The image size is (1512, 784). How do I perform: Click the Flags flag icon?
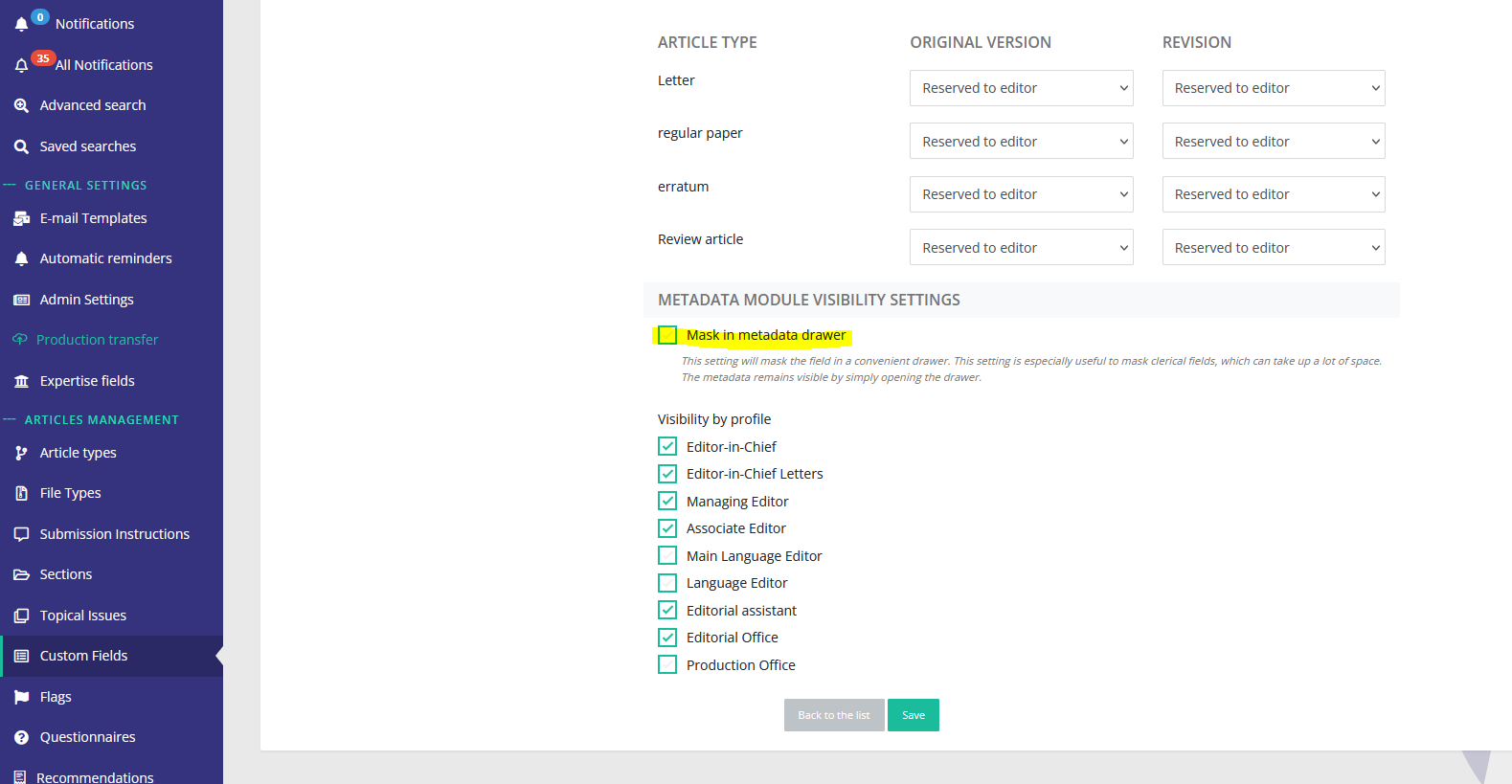[x=21, y=697]
